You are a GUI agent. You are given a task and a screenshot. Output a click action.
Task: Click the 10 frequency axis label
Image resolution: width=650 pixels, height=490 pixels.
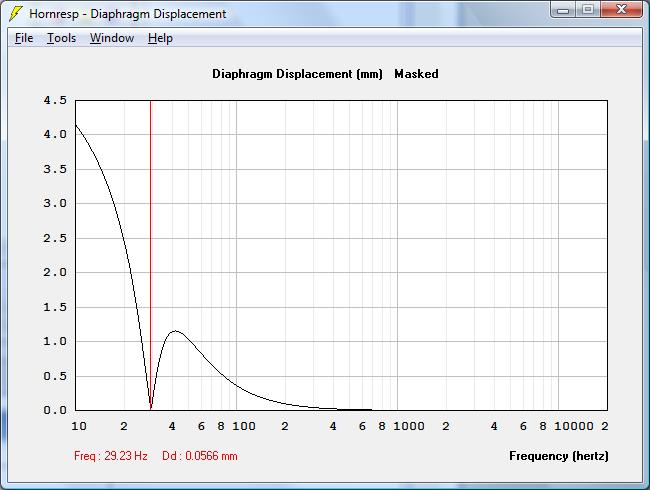tap(79, 426)
